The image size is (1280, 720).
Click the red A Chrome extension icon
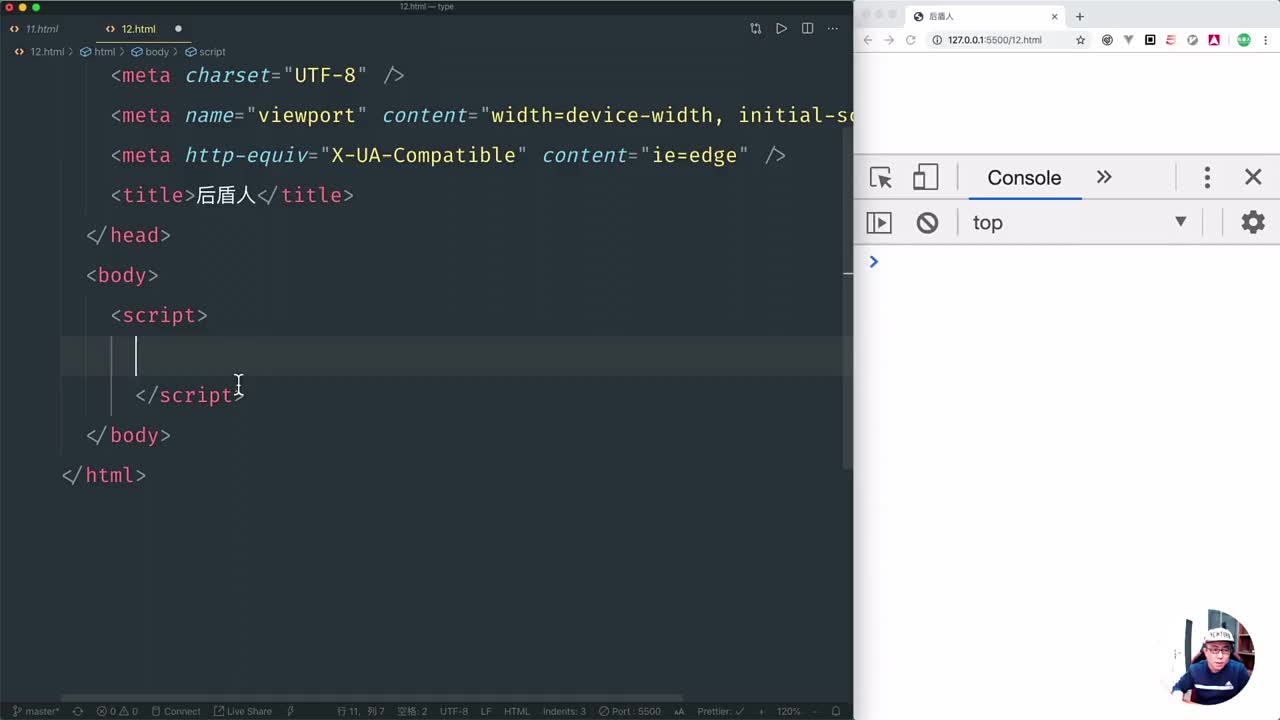tap(1213, 40)
